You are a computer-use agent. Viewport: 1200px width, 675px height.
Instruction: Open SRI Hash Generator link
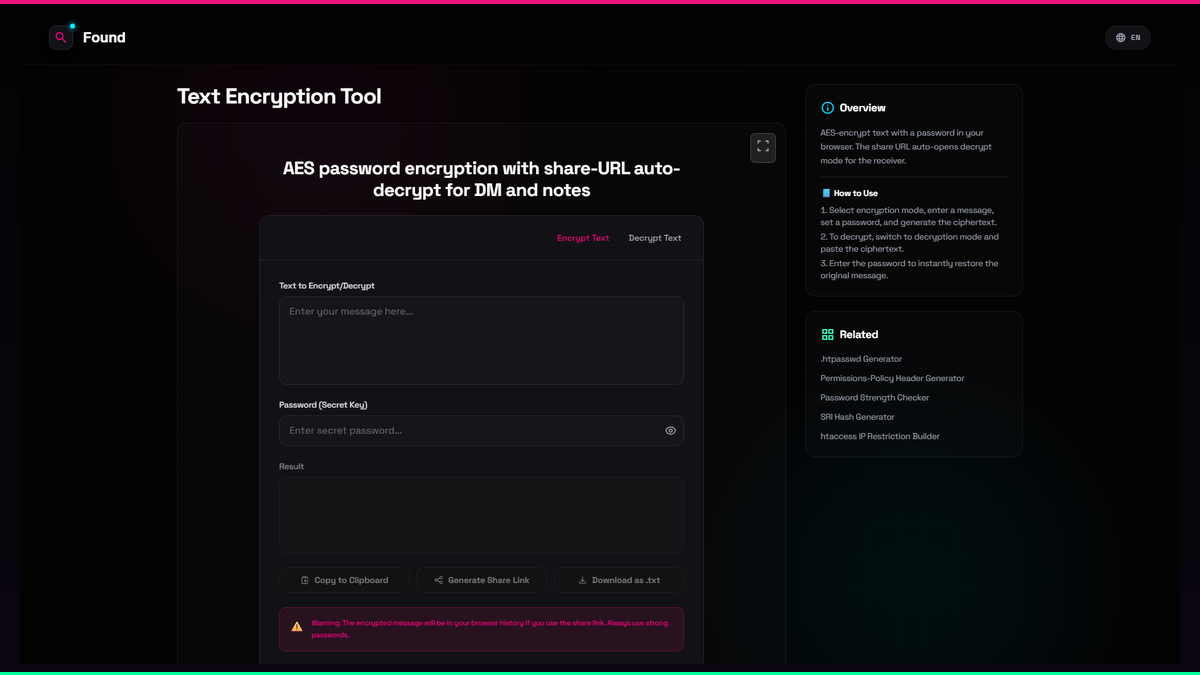coord(858,417)
